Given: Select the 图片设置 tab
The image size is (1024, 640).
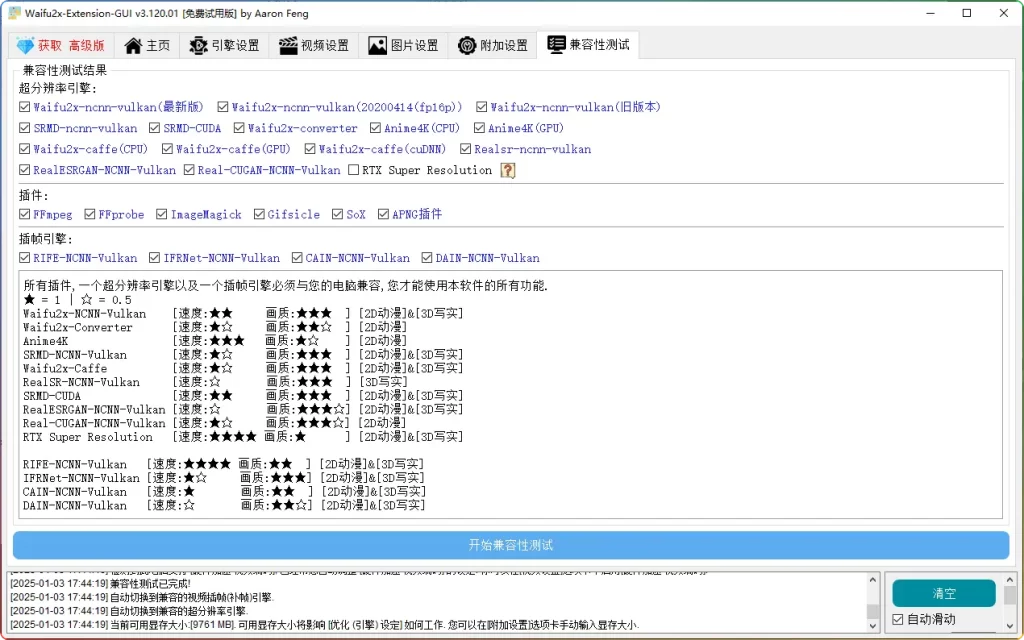Looking at the screenshot, I should pyautogui.click(x=403, y=46).
